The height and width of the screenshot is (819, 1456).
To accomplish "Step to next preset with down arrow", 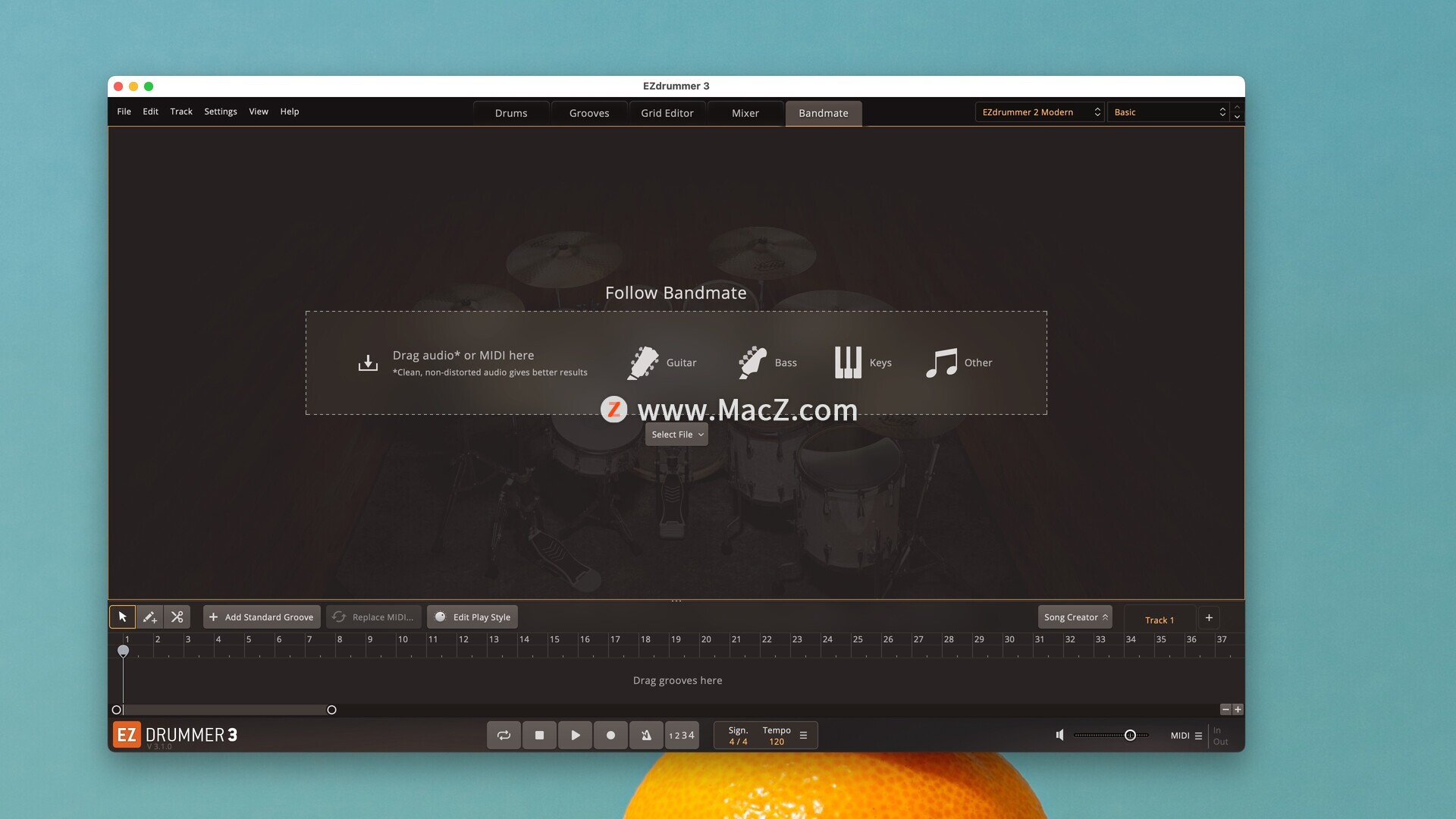I will 1237,117.
